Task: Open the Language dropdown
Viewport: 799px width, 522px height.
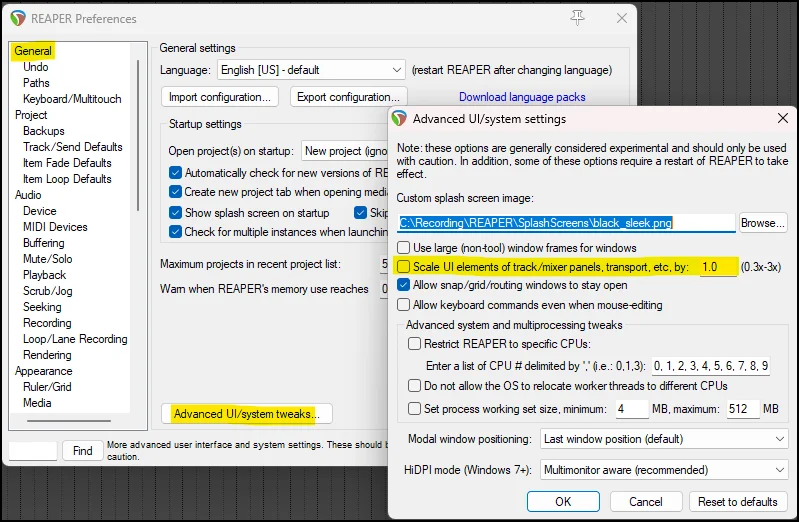Action: point(311,70)
